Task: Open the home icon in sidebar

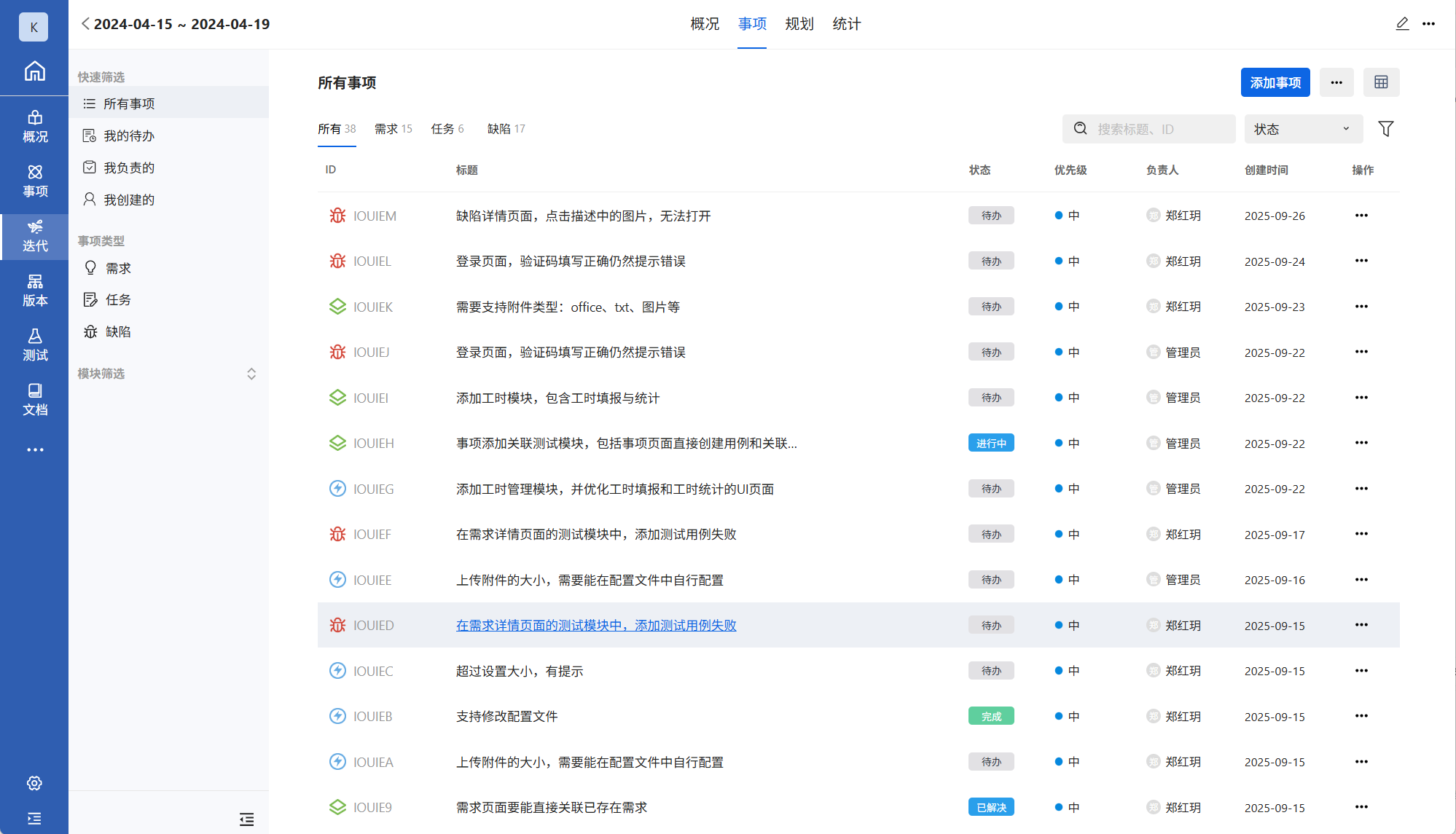Action: (x=34, y=71)
